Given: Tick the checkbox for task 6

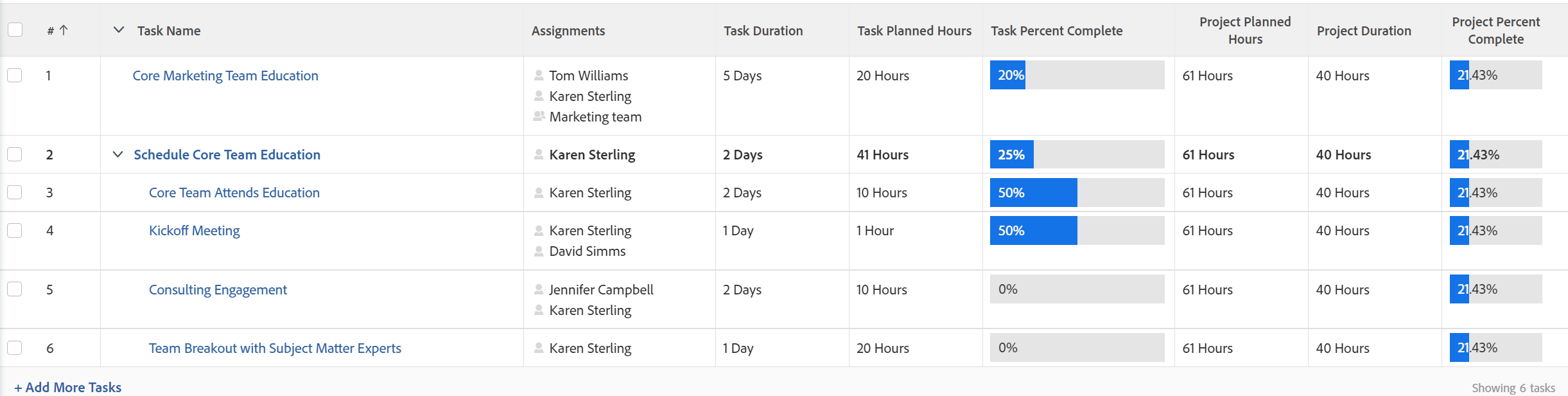Looking at the screenshot, I should [15, 348].
